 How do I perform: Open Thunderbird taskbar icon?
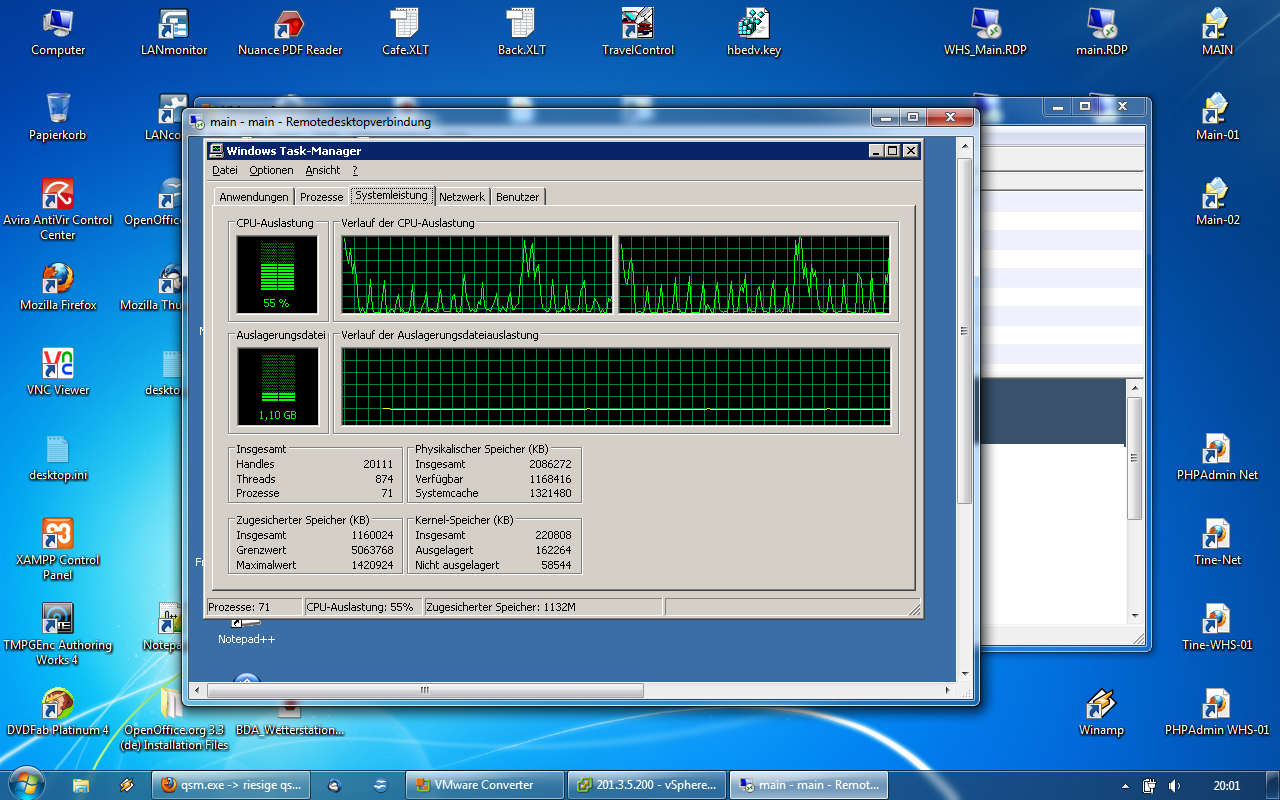click(x=334, y=785)
